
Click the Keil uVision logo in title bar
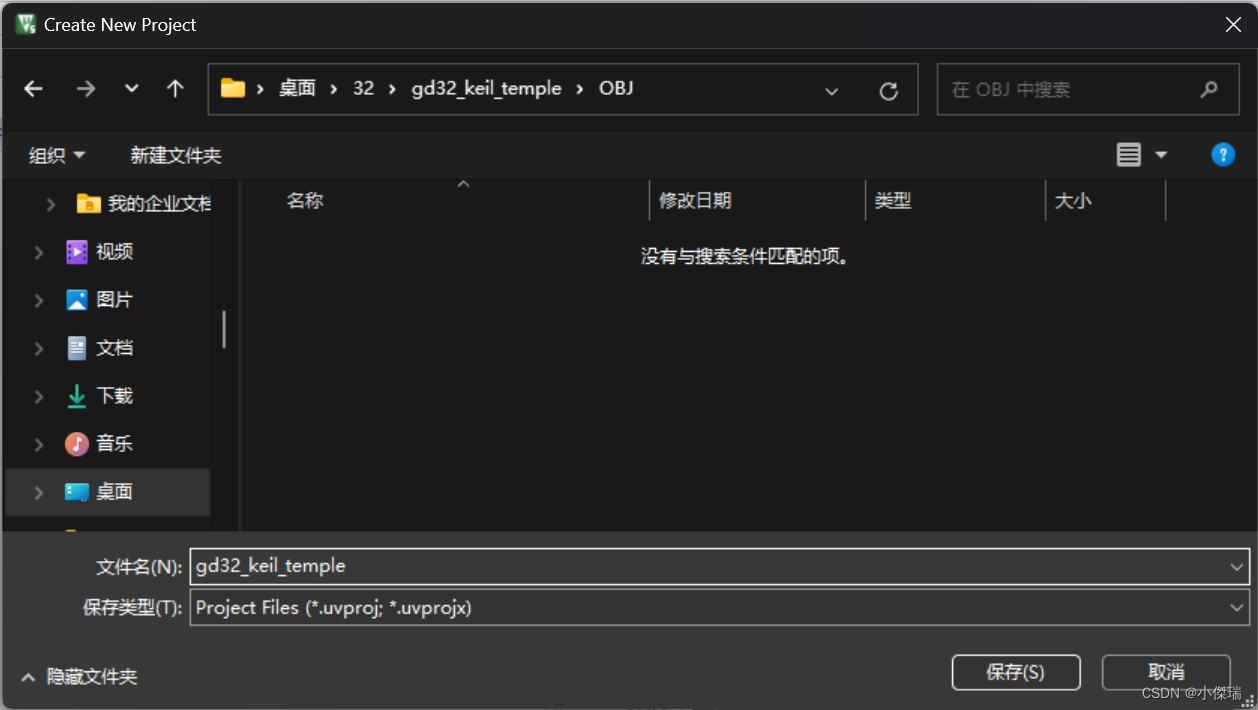pos(24,24)
